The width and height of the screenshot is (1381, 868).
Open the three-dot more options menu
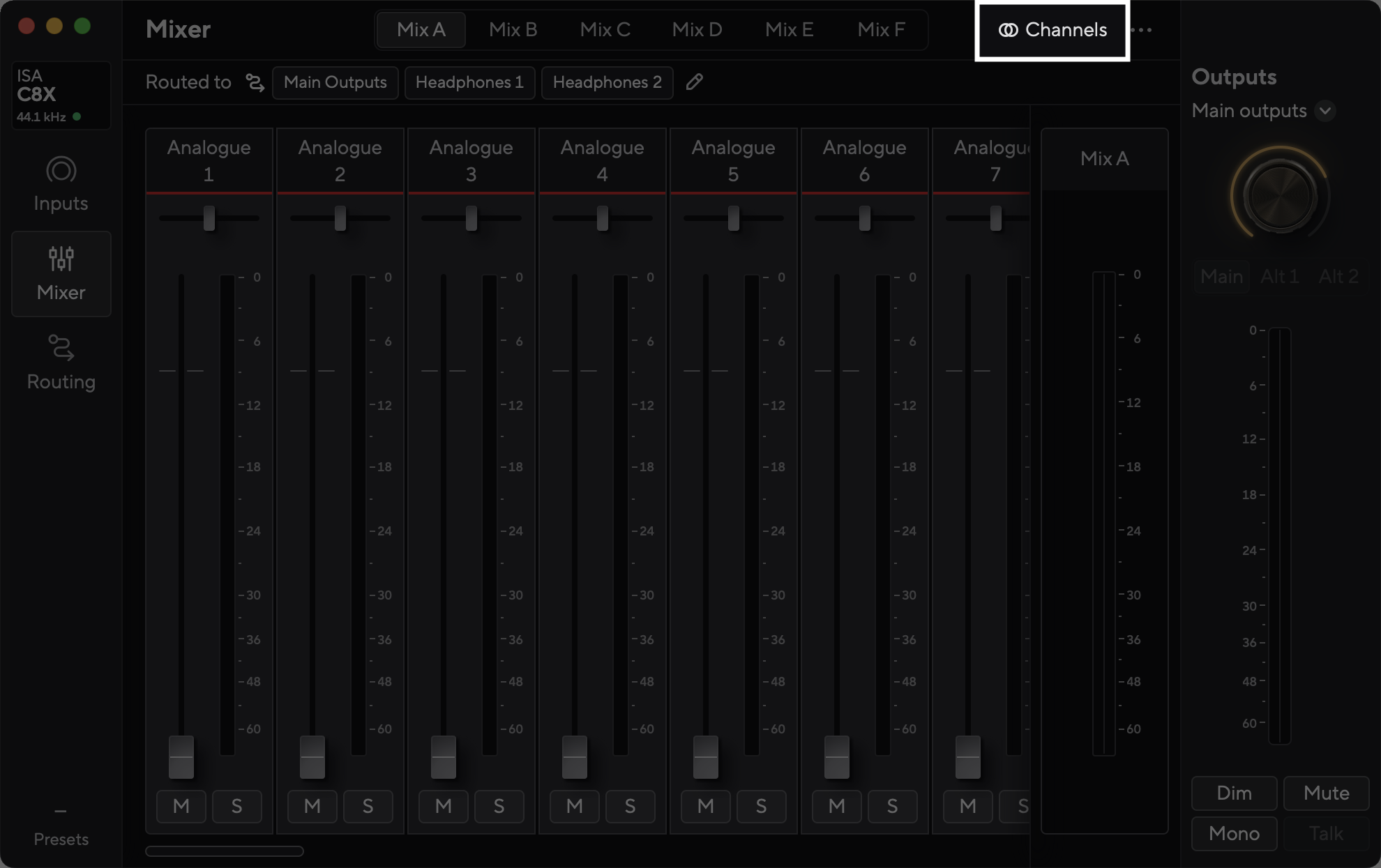[x=1142, y=30]
